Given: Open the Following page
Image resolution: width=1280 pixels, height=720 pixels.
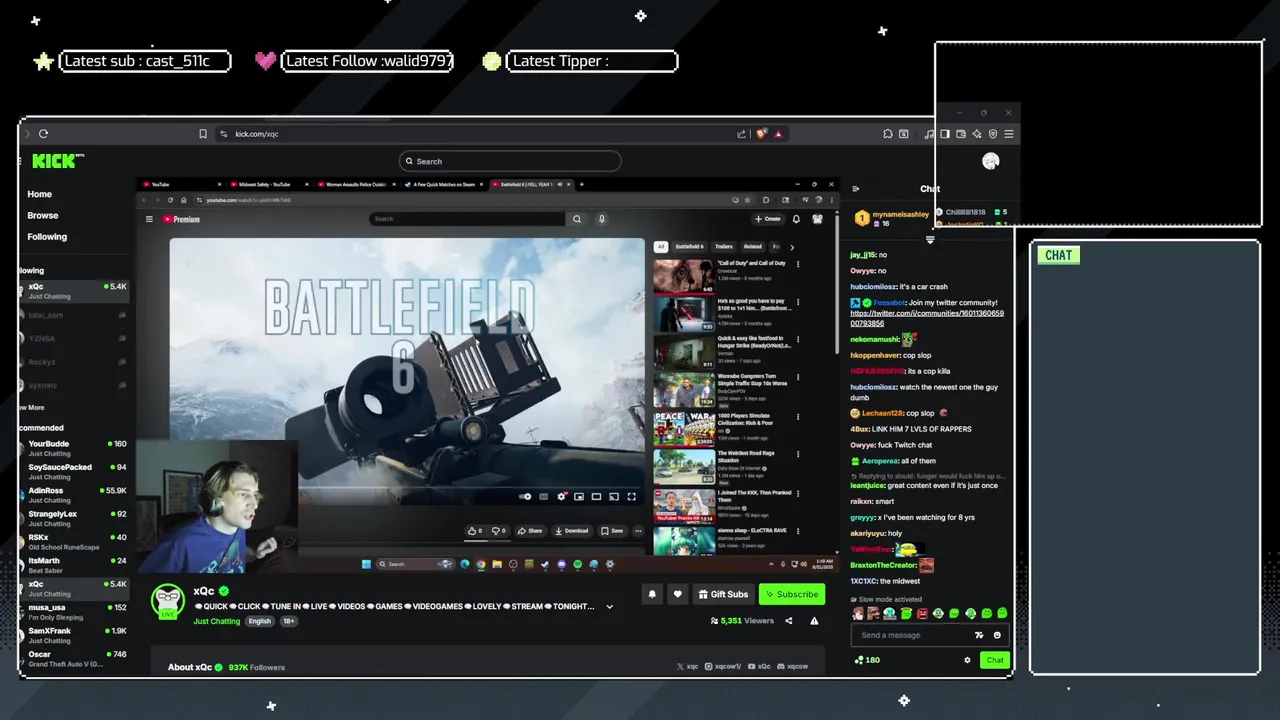Looking at the screenshot, I should [x=47, y=237].
